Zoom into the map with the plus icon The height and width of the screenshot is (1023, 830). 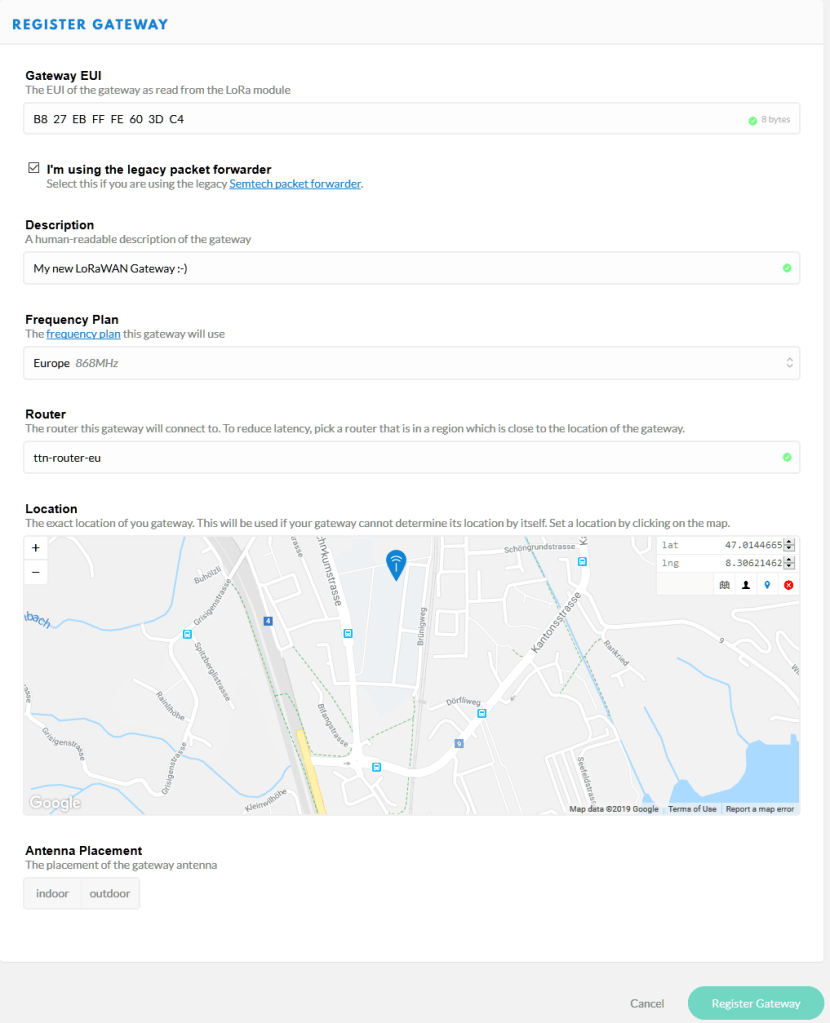click(x=35, y=548)
